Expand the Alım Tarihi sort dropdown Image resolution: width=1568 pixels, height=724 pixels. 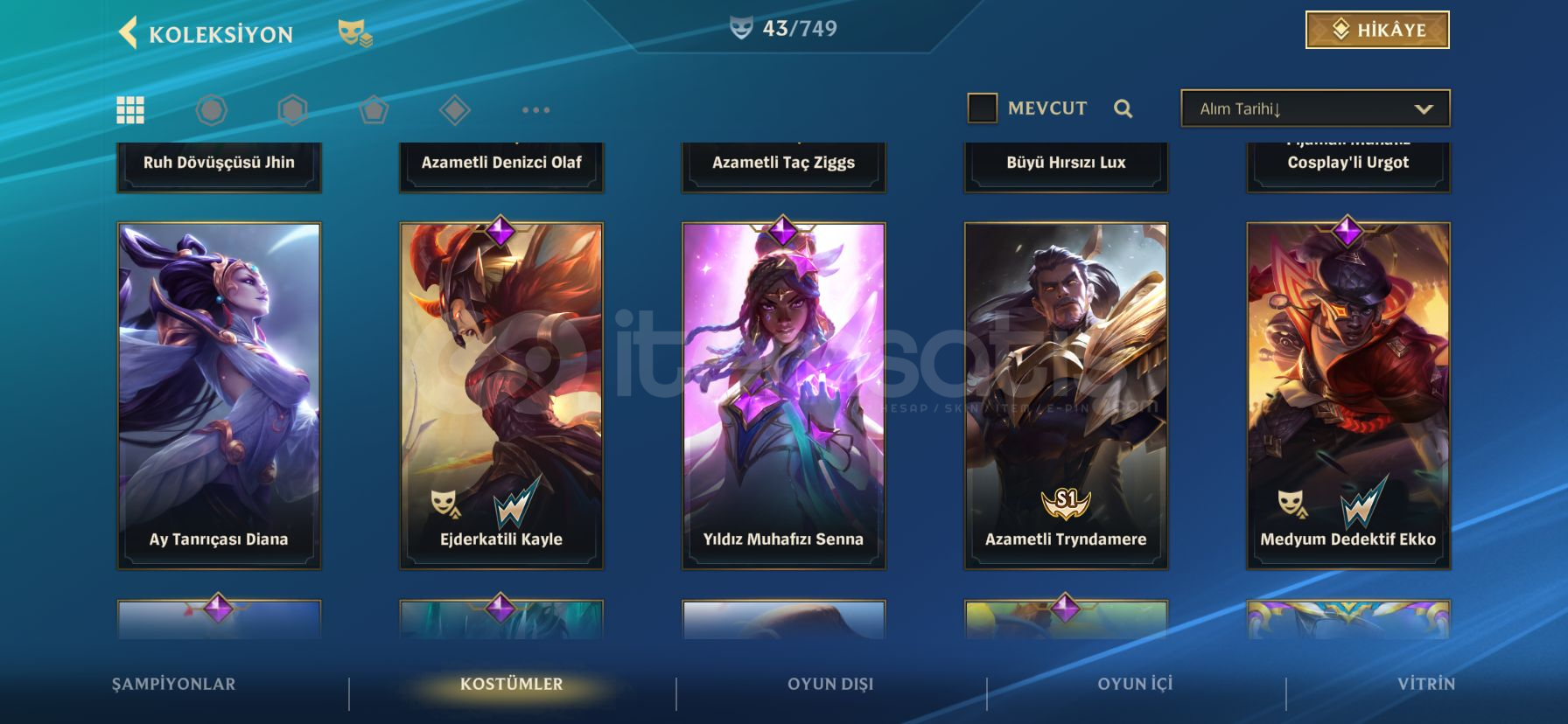pyautogui.click(x=1315, y=108)
